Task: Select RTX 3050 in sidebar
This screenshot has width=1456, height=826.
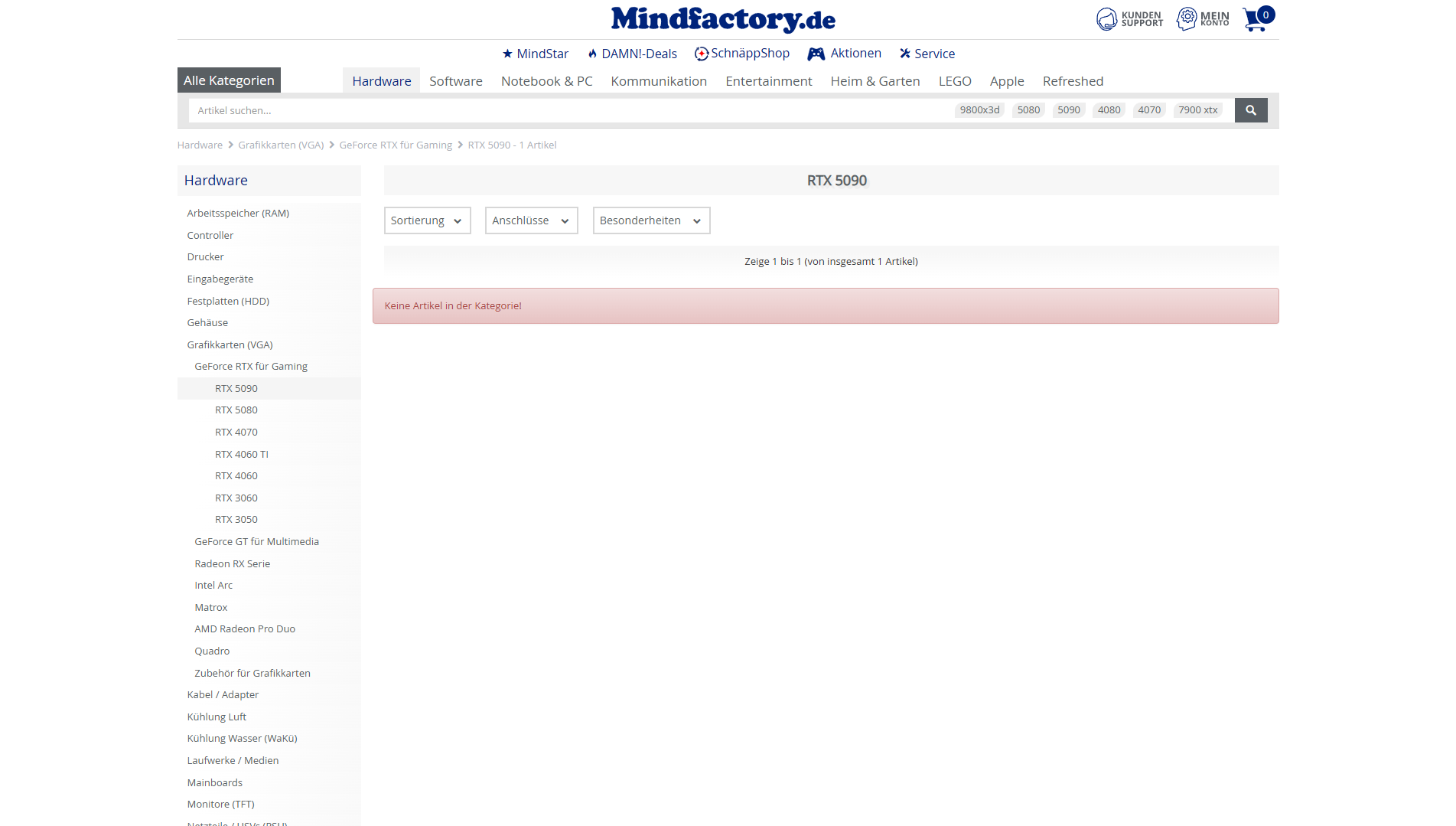Action: [236, 520]
